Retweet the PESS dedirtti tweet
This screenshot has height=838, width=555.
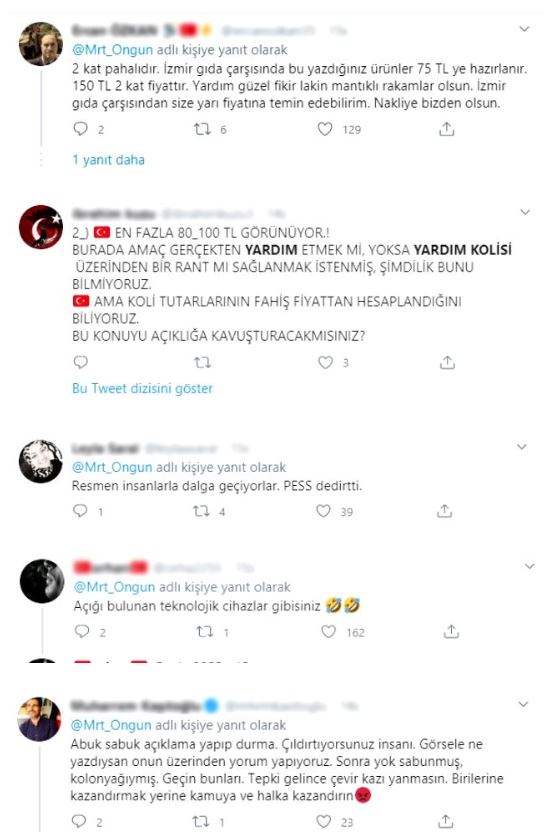click(x=202, y=511)
